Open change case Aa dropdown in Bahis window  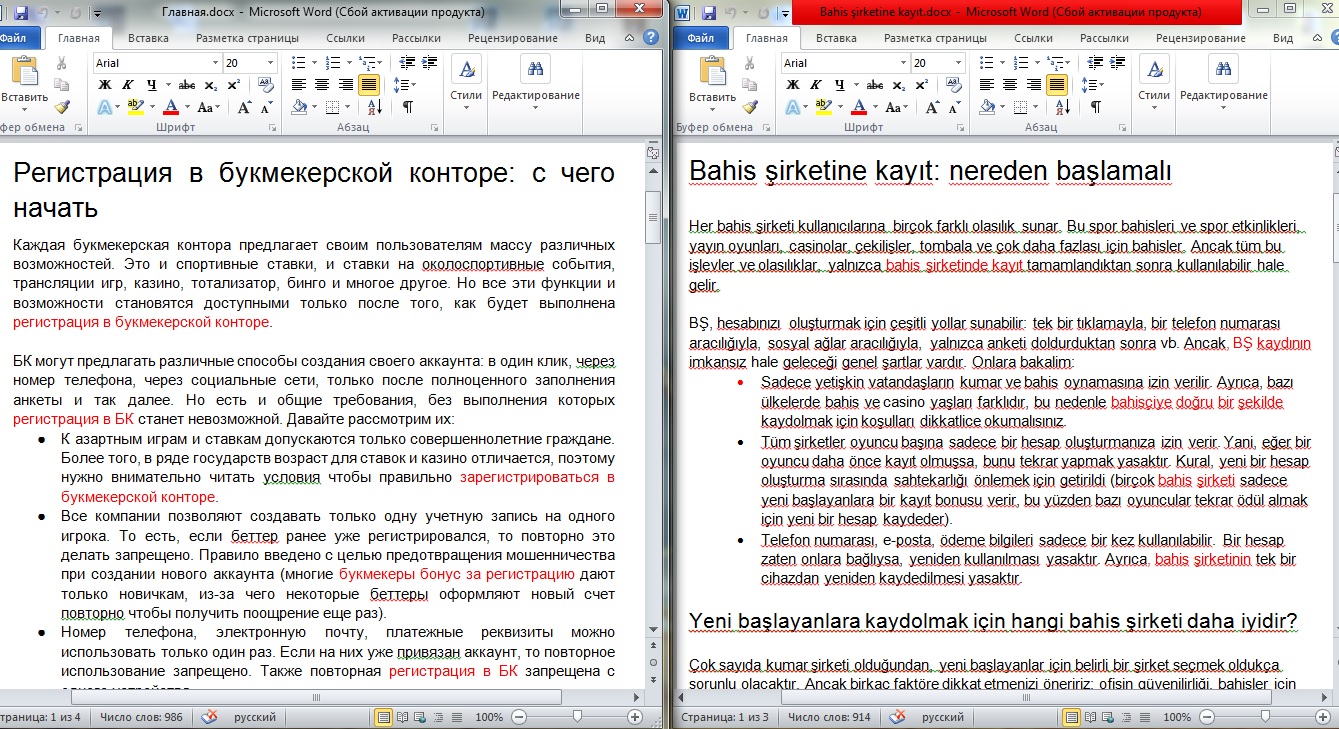(x=897, y=107)
